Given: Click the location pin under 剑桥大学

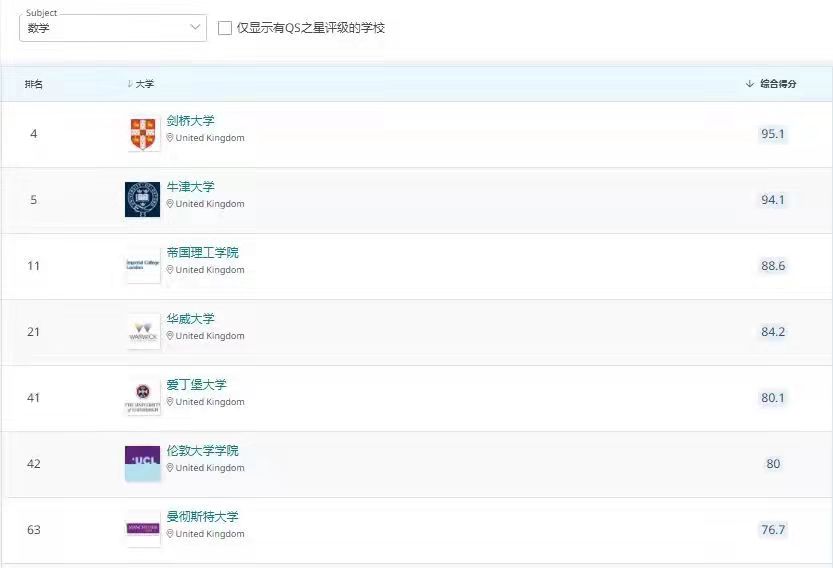Looking at the screenshot, I should [170, 138].
